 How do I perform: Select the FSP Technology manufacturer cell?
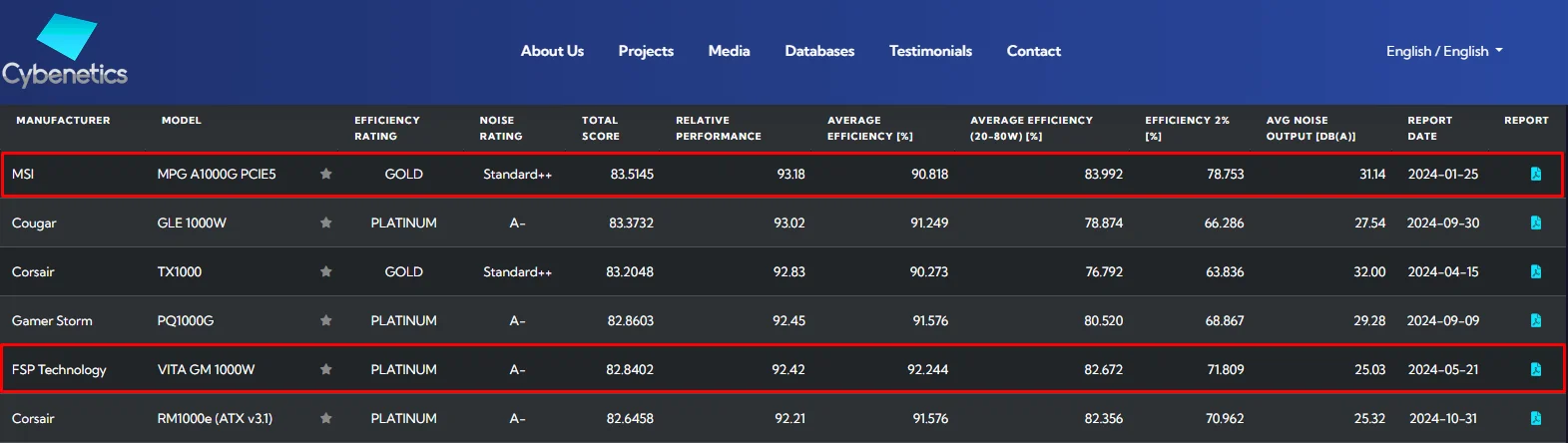tap(59, 369)
